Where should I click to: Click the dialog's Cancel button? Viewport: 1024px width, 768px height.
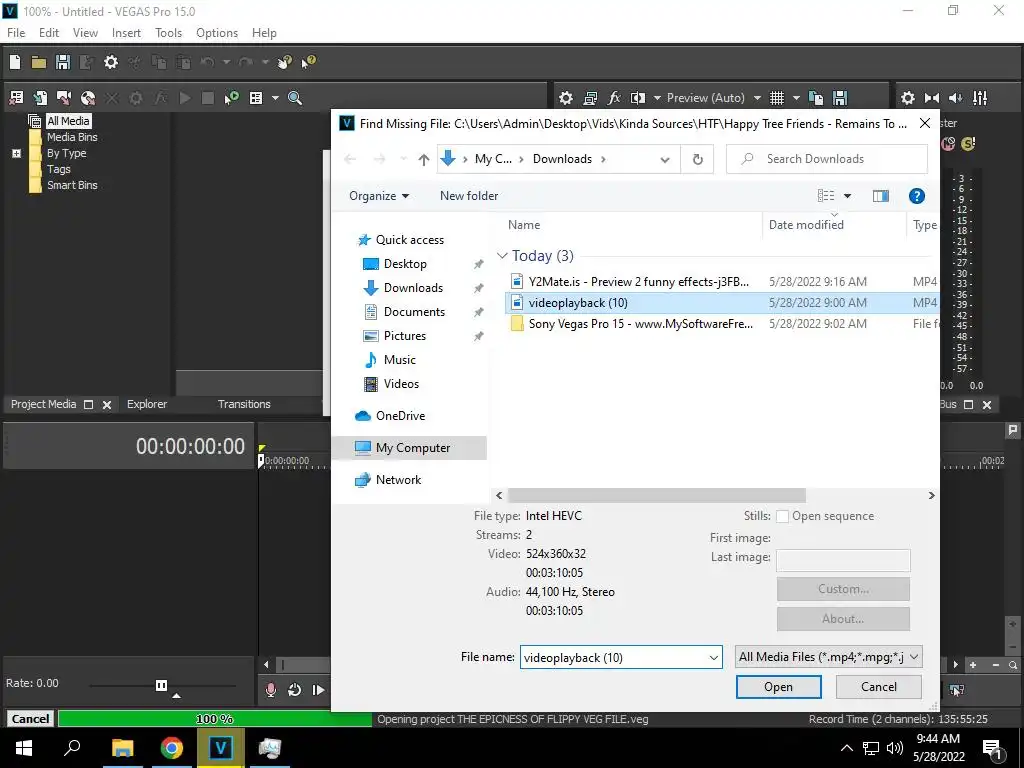(878, 687)
